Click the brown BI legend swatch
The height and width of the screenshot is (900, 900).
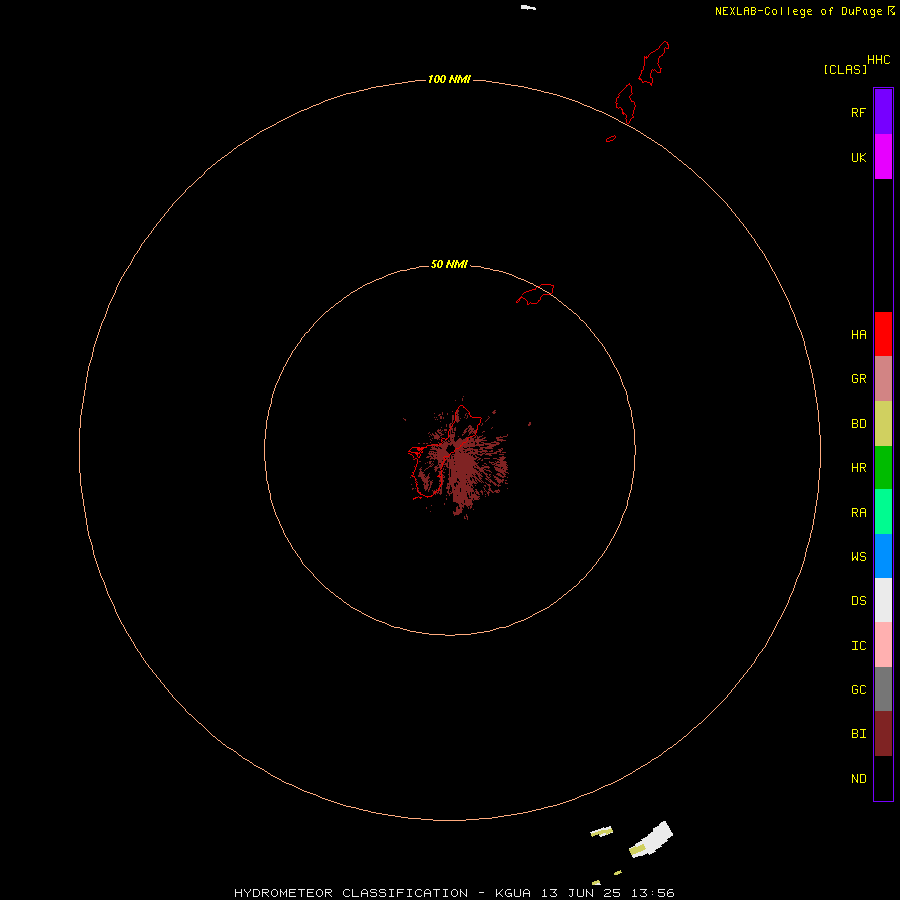click(x=883, y=734)
